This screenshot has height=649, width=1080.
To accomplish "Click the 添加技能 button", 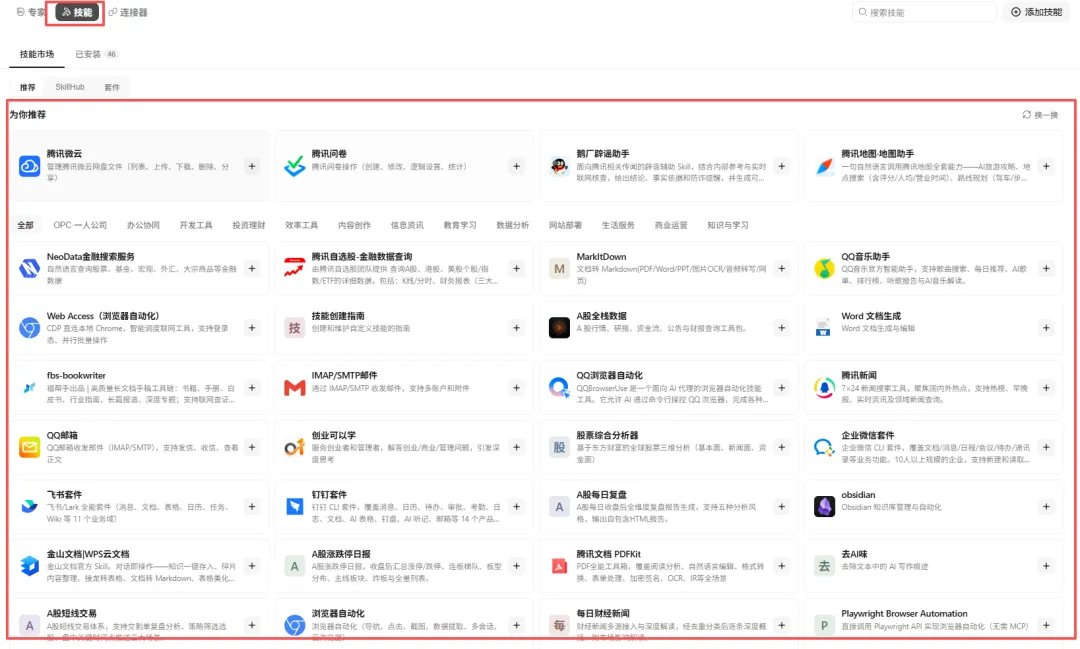I will pos(1037,12).
